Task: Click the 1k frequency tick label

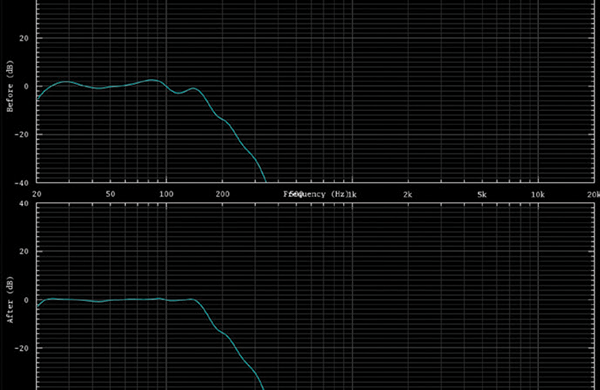Action: [x=352, y=194]
